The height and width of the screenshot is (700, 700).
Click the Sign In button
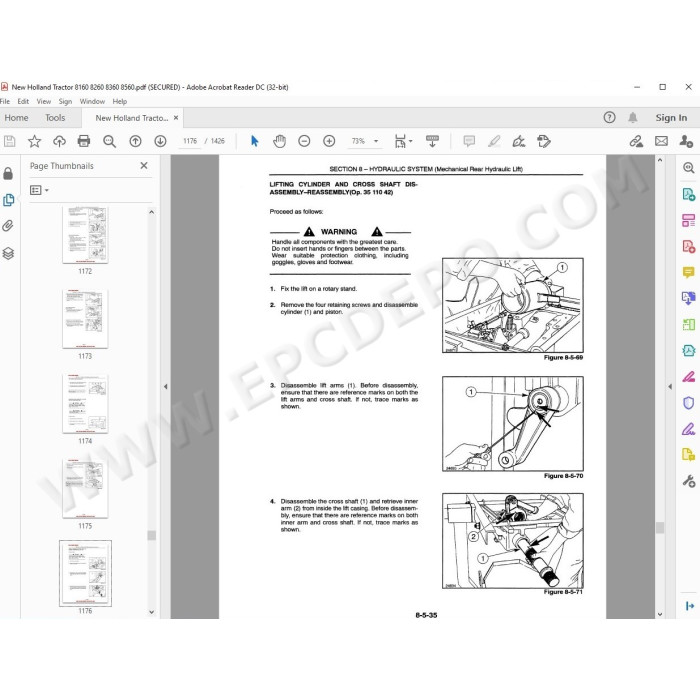[671, 117]
